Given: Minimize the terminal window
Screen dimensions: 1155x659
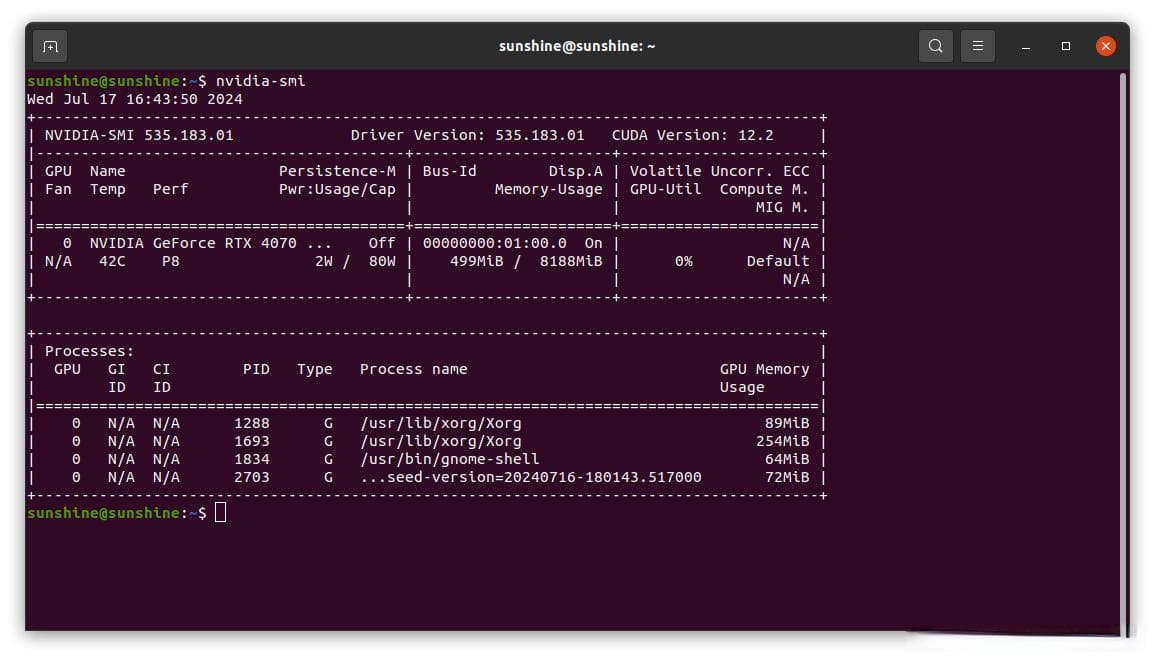Looking at the screenshot, I should pos(1025,46).
